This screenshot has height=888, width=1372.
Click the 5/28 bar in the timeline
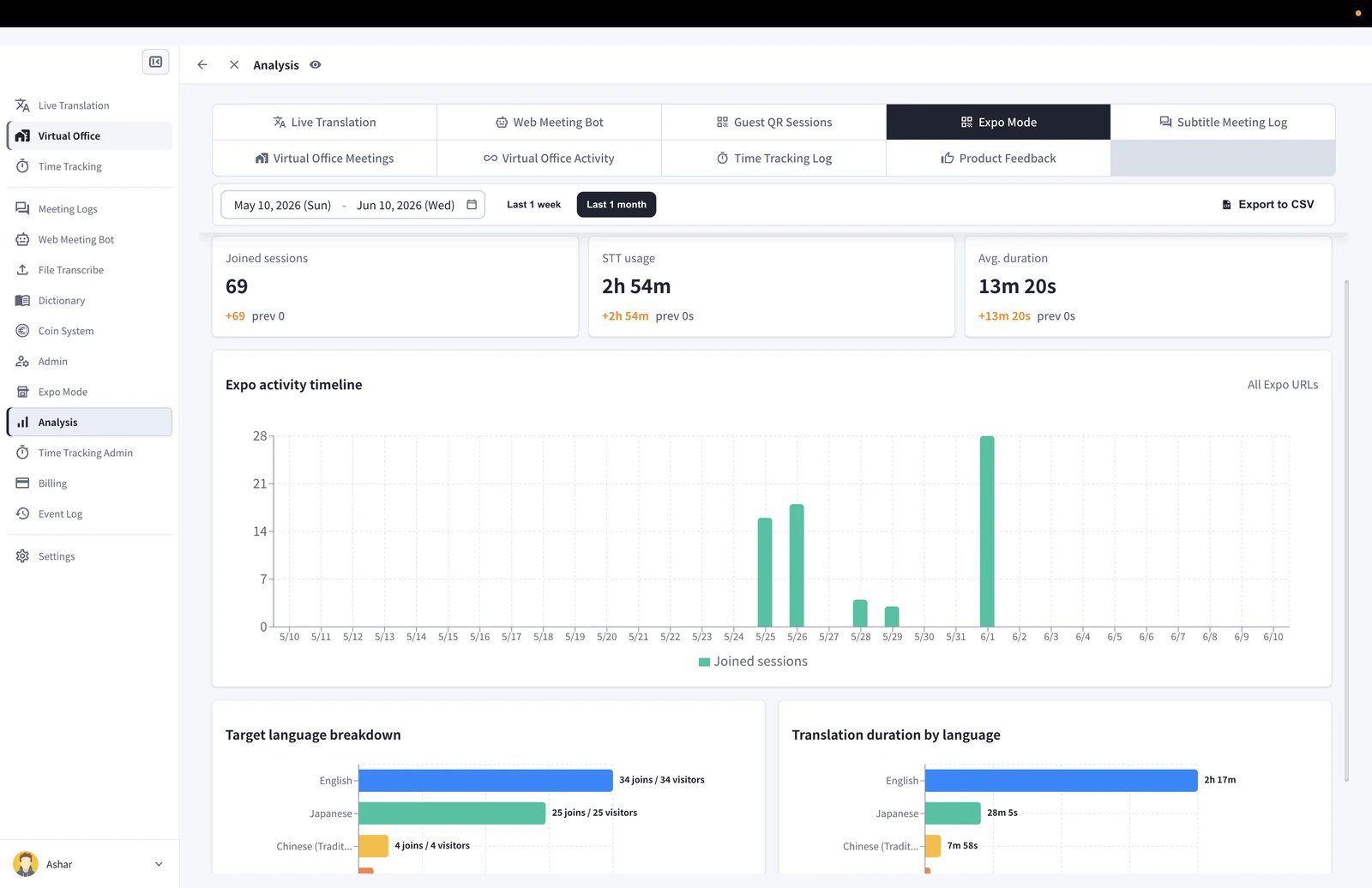860,613
